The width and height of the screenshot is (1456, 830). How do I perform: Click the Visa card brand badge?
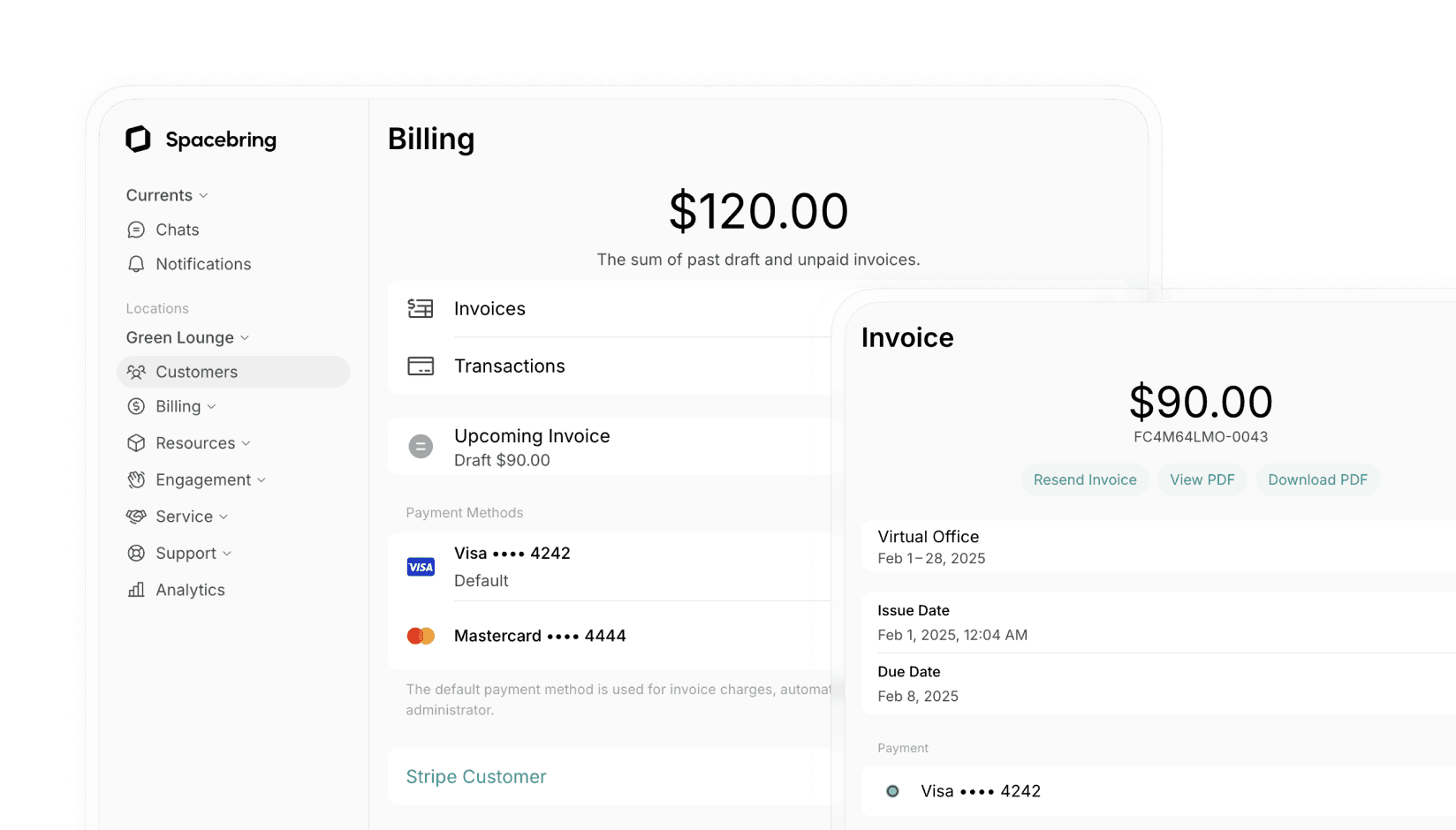[x=421, y=566]
